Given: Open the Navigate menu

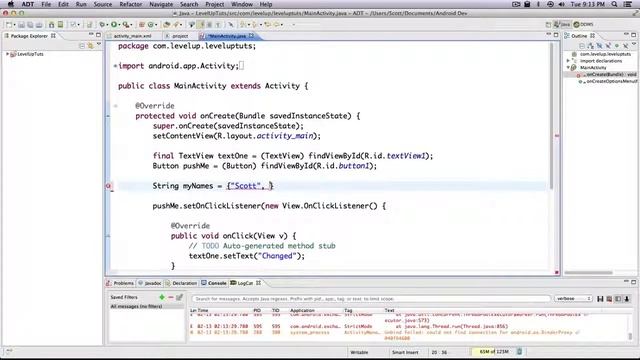Looking at the screenshot, I should (161, 4).
